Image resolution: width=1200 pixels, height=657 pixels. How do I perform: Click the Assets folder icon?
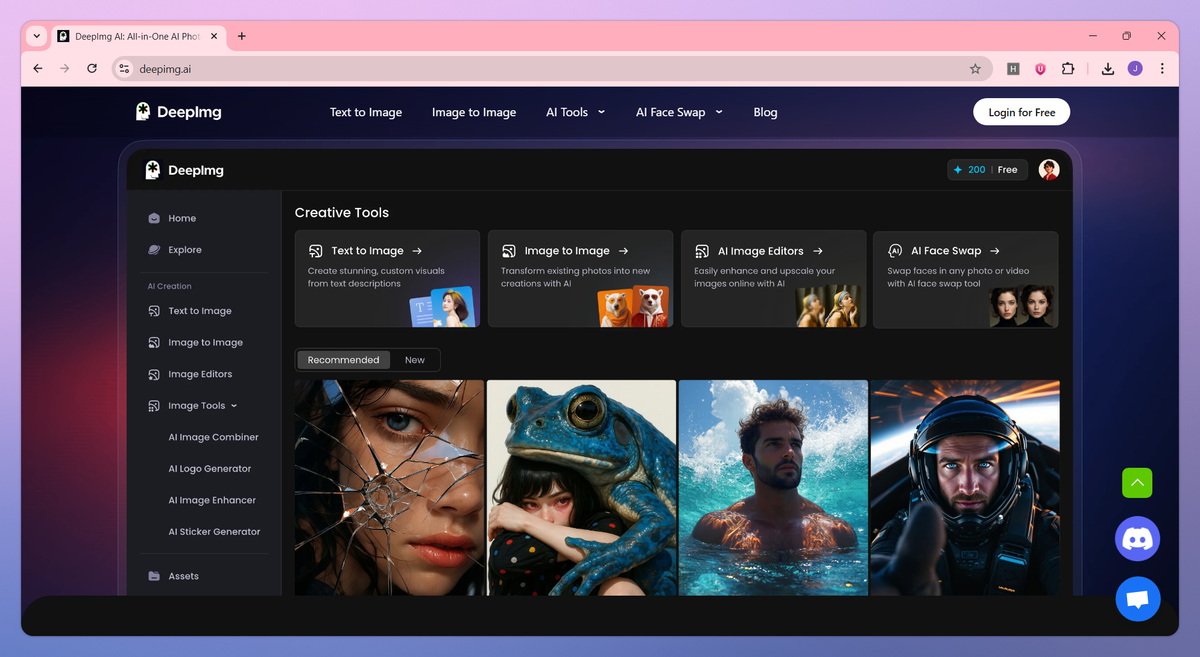pyautogui.click(x=154, y=576)
